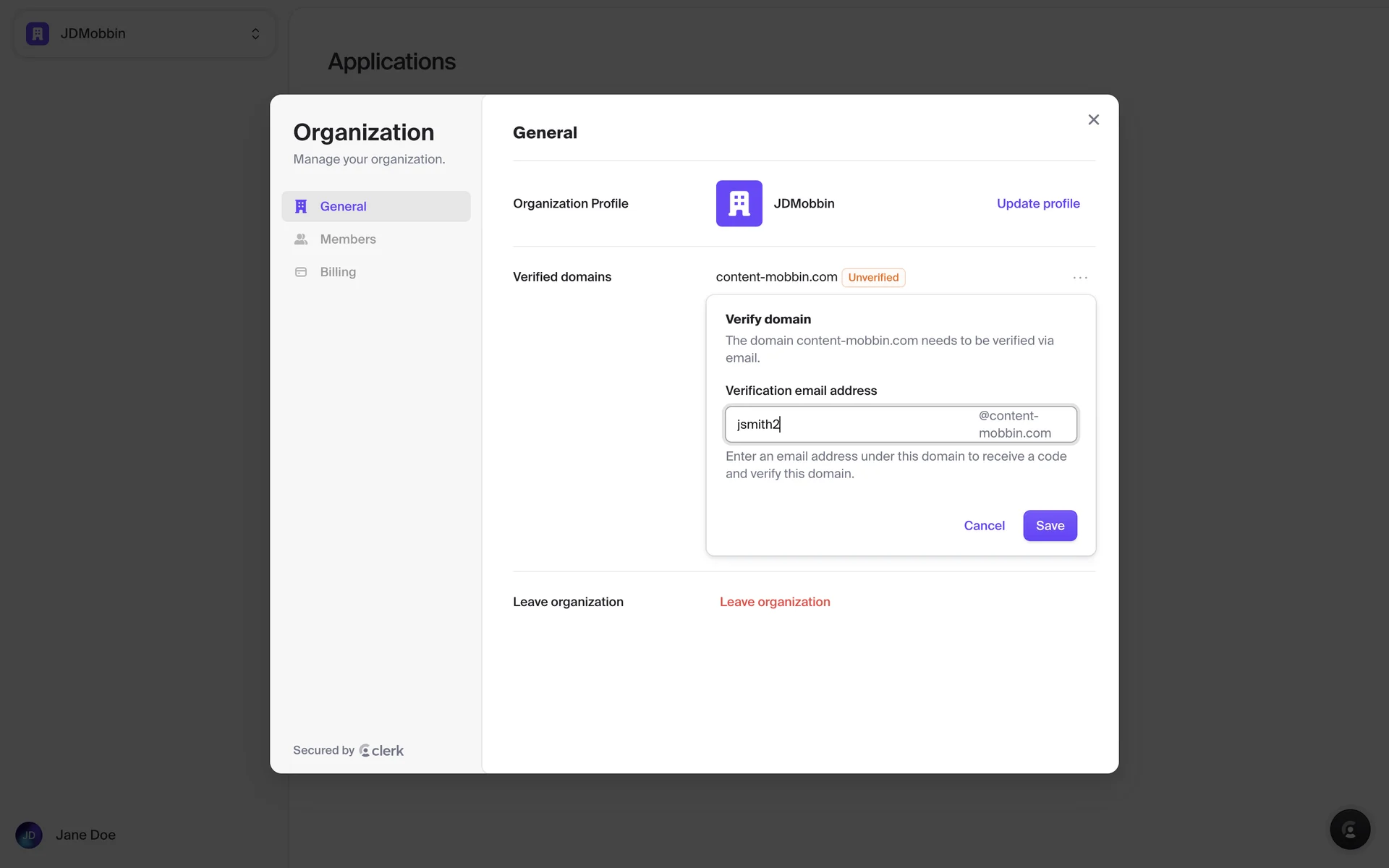Expand the JDMobbin organization switcher chevron
Image resolution: width=1389 pixels, height=868 pixels.
(x=255, y=34)
